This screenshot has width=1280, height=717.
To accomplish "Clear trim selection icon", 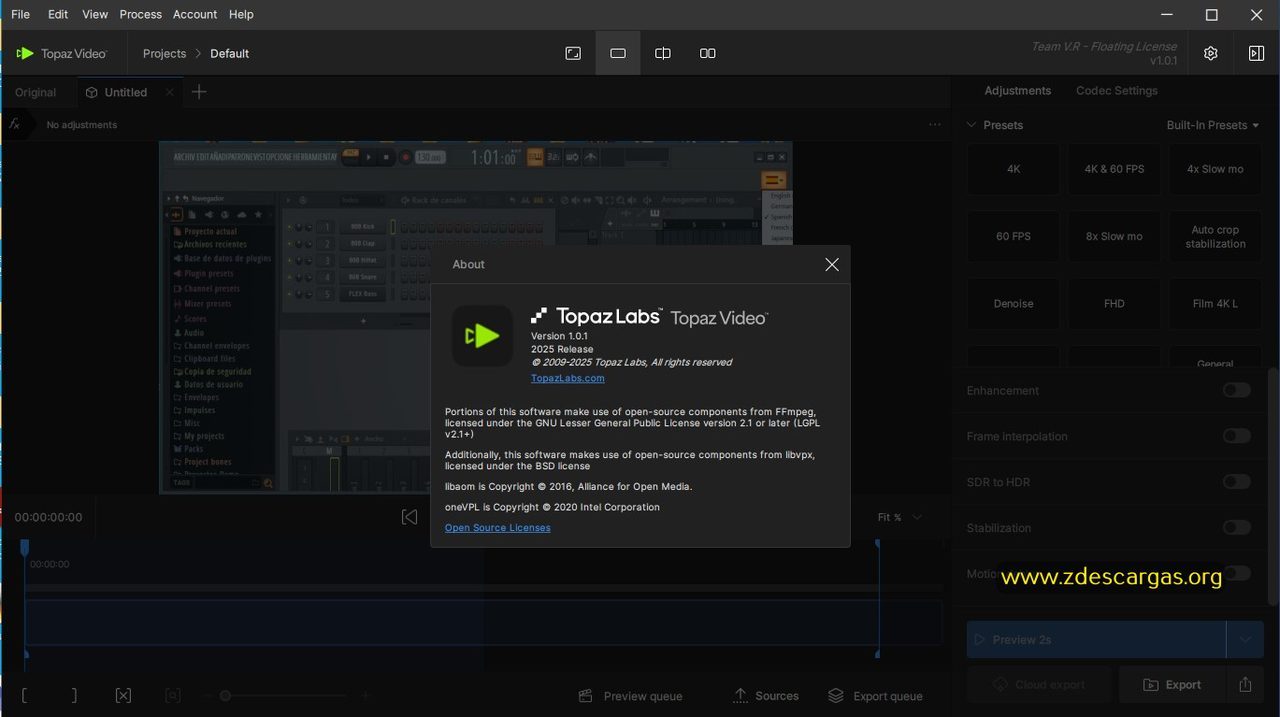I will click(x=123, y=695).
